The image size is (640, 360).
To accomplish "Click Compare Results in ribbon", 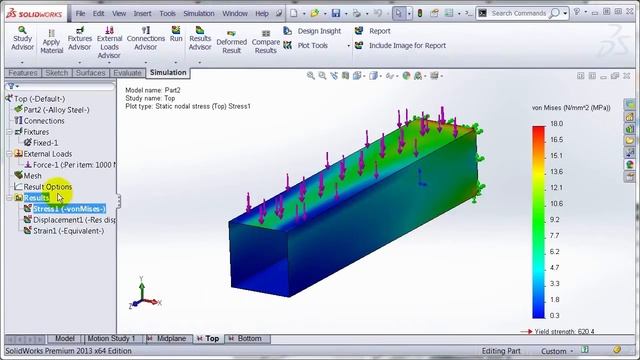I will pyautogui.click(x=266, y=42).
